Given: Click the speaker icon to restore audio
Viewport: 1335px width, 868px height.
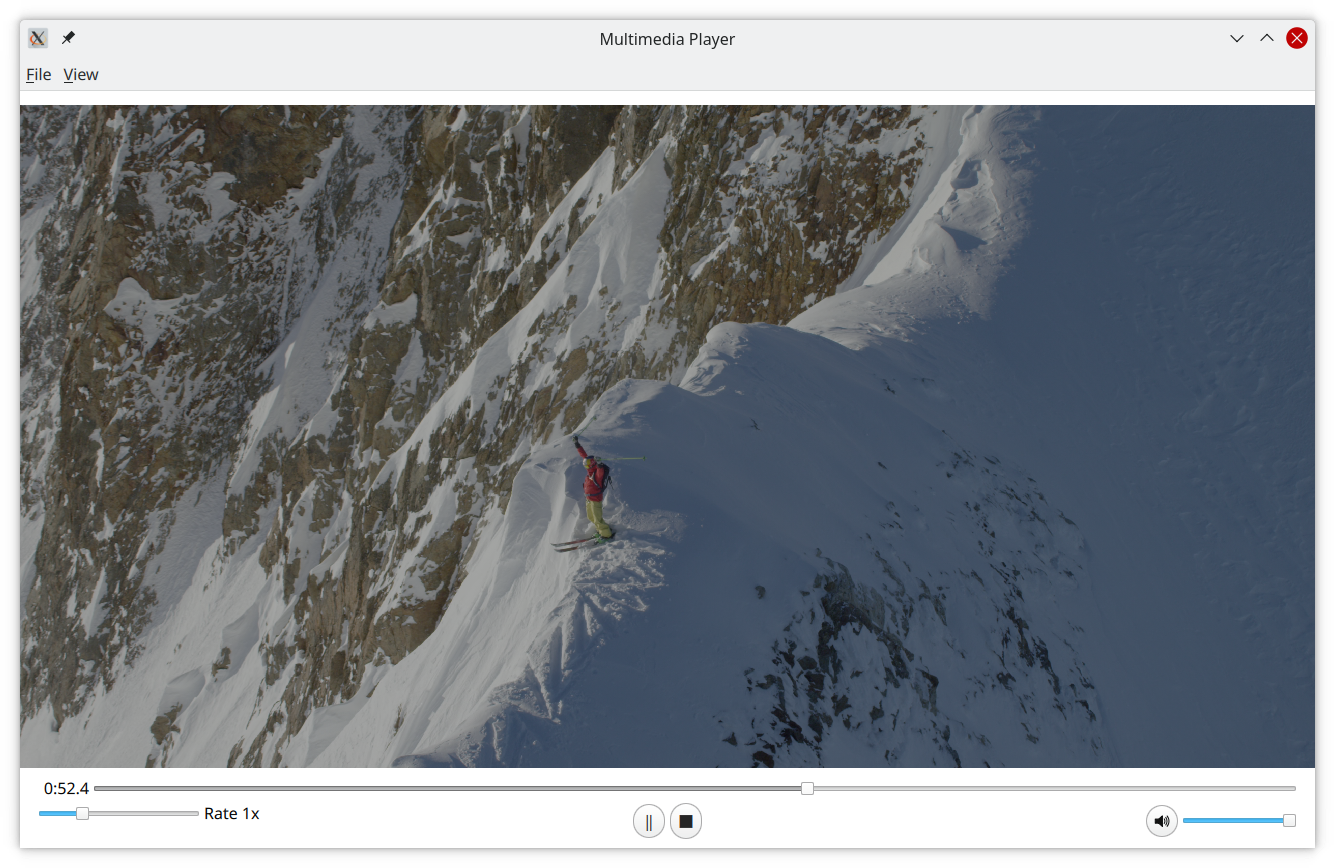Looking at the screenshot, I should pos(1161,820).
